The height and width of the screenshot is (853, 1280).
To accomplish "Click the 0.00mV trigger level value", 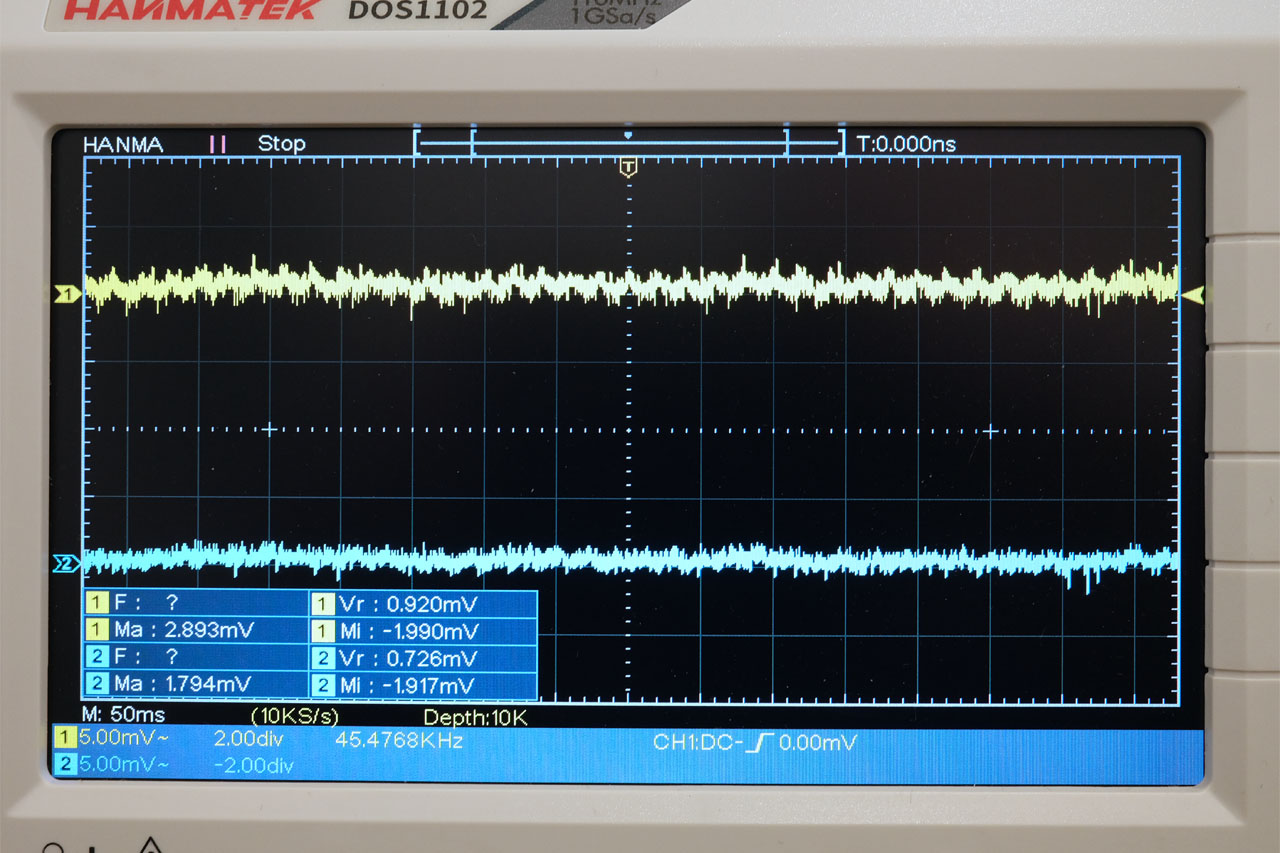I will point(818,742).
